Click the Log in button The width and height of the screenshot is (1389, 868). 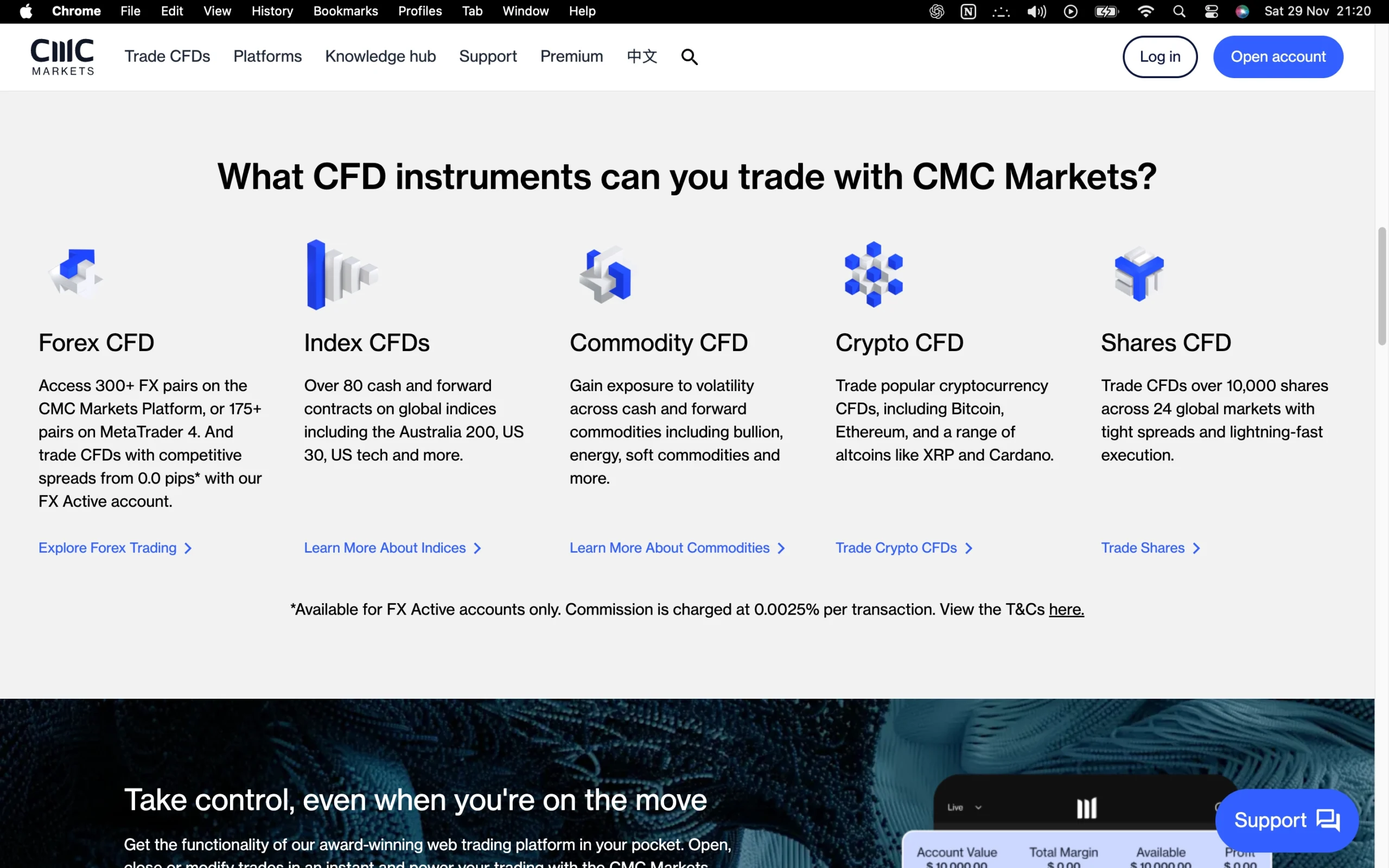(1159, 56)
